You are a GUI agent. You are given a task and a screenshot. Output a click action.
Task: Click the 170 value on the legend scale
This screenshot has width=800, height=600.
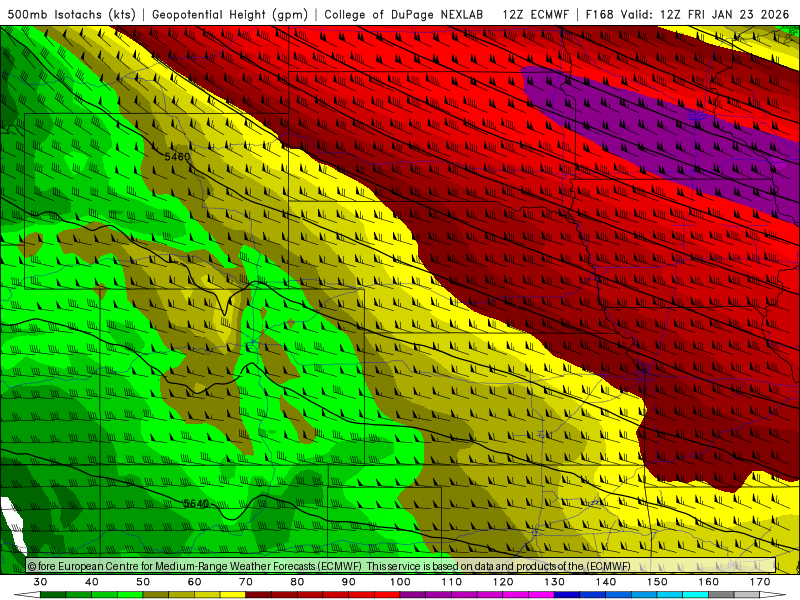pyautogui.click(x=760, y=582)
